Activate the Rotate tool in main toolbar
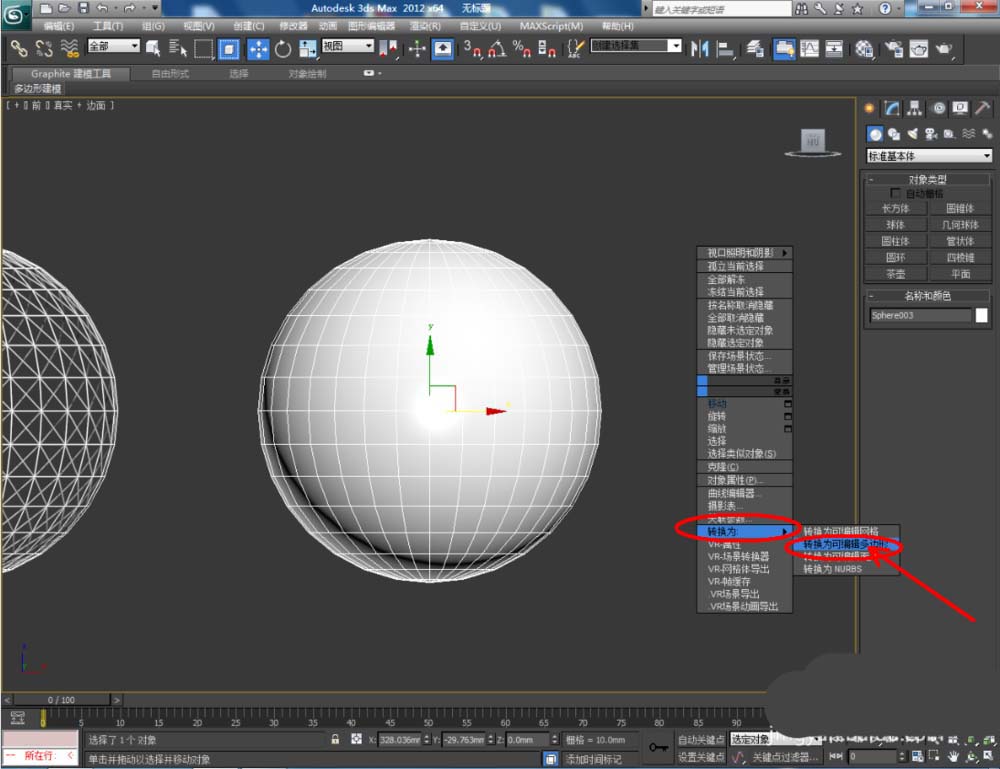The height and width of the screenshot is (769, 1000). [283, 48]
